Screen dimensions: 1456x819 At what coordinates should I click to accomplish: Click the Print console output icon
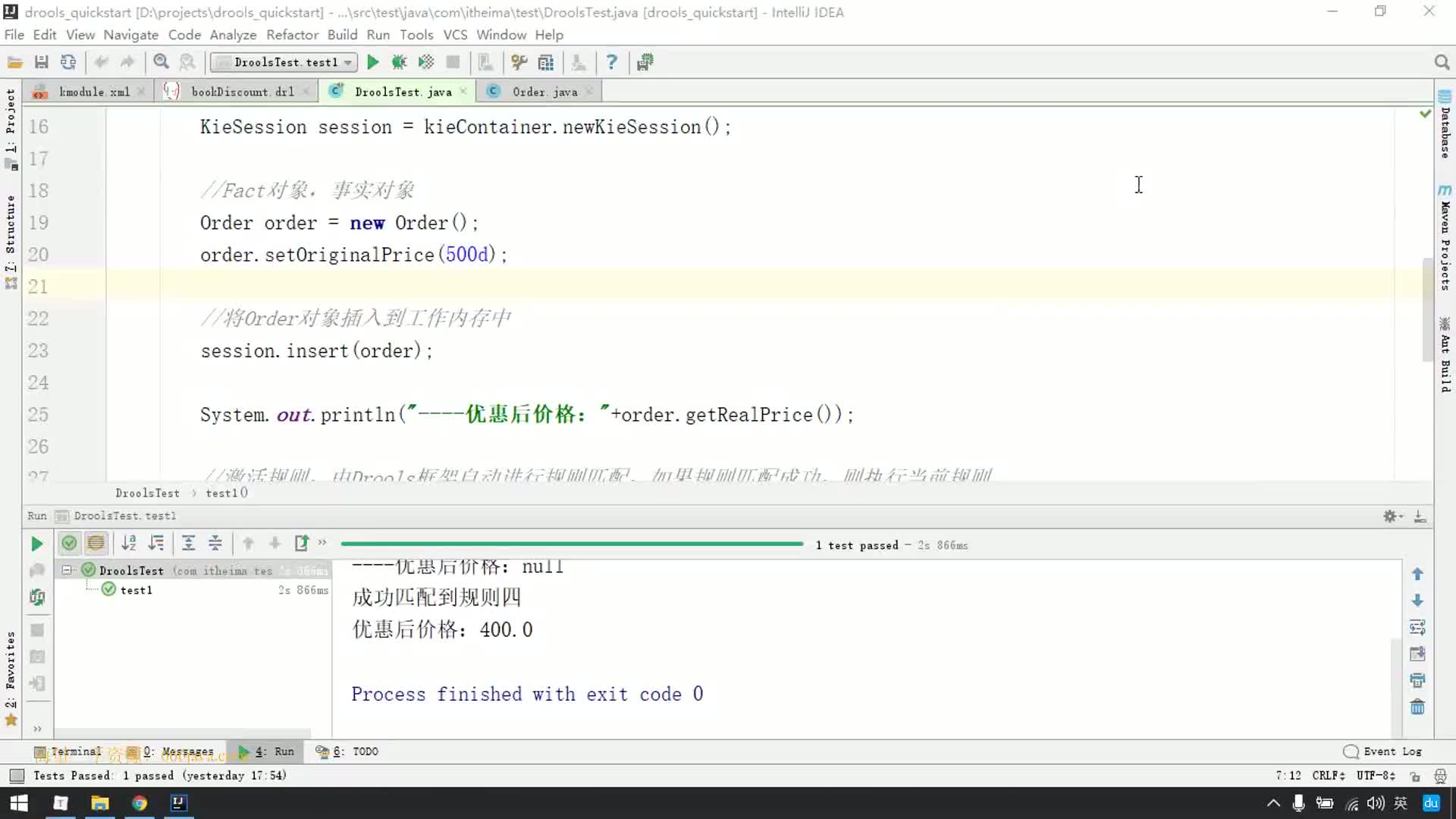click(x=1417, y=680)
